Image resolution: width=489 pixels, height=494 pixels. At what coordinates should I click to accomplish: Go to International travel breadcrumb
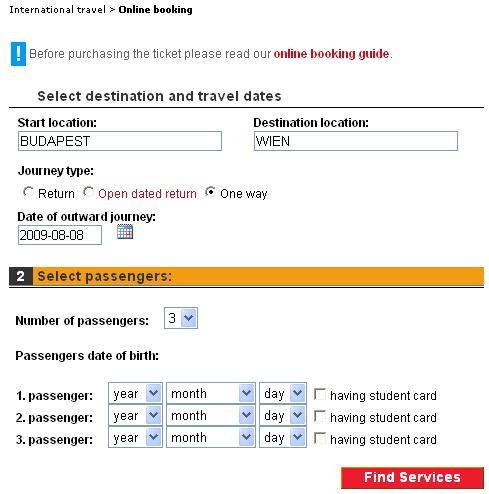click(57, 10)
